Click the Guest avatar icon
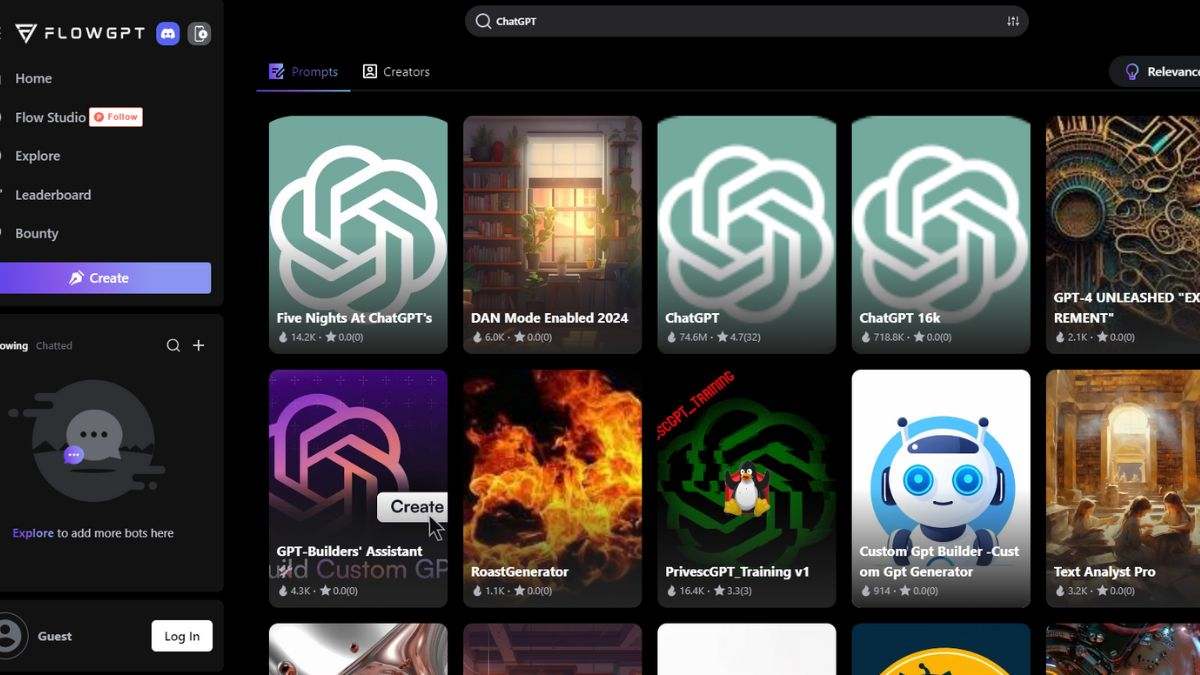Image resolution: width=1200 pixels, height=675 pixels. tap(10, 635)
